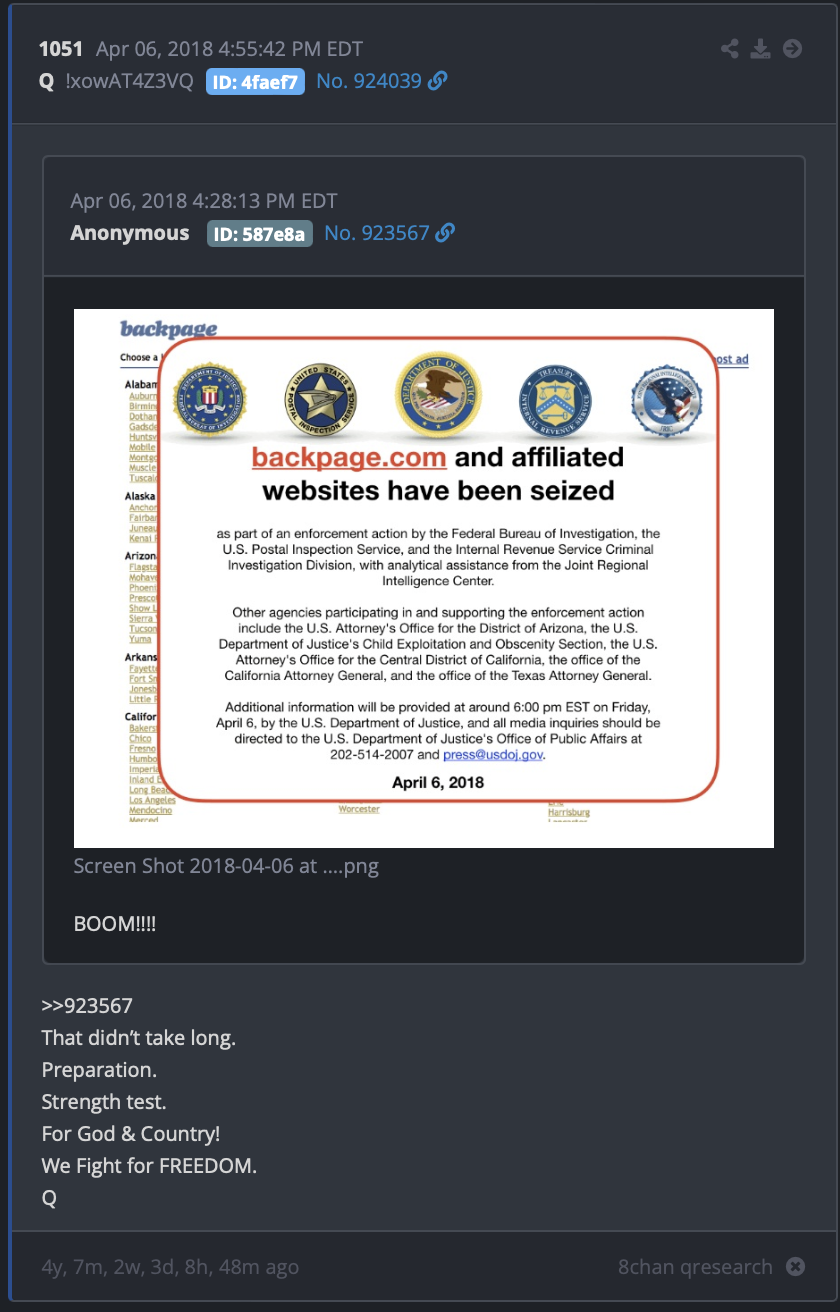Click the post number 1051

(x=61, y=49)
